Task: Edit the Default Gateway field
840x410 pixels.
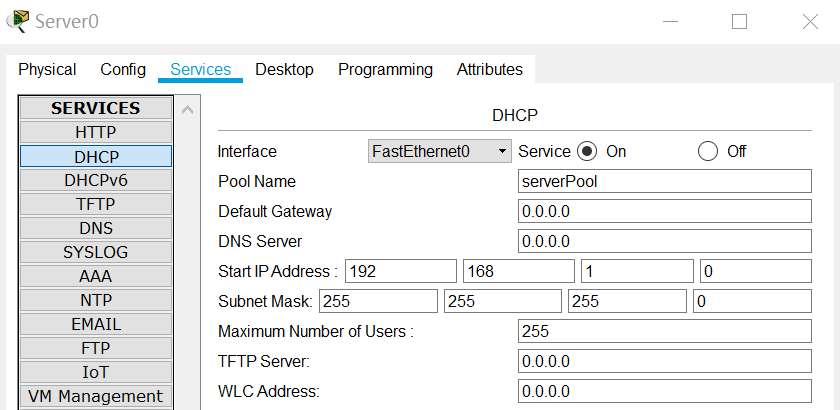Action: [665, 212]
